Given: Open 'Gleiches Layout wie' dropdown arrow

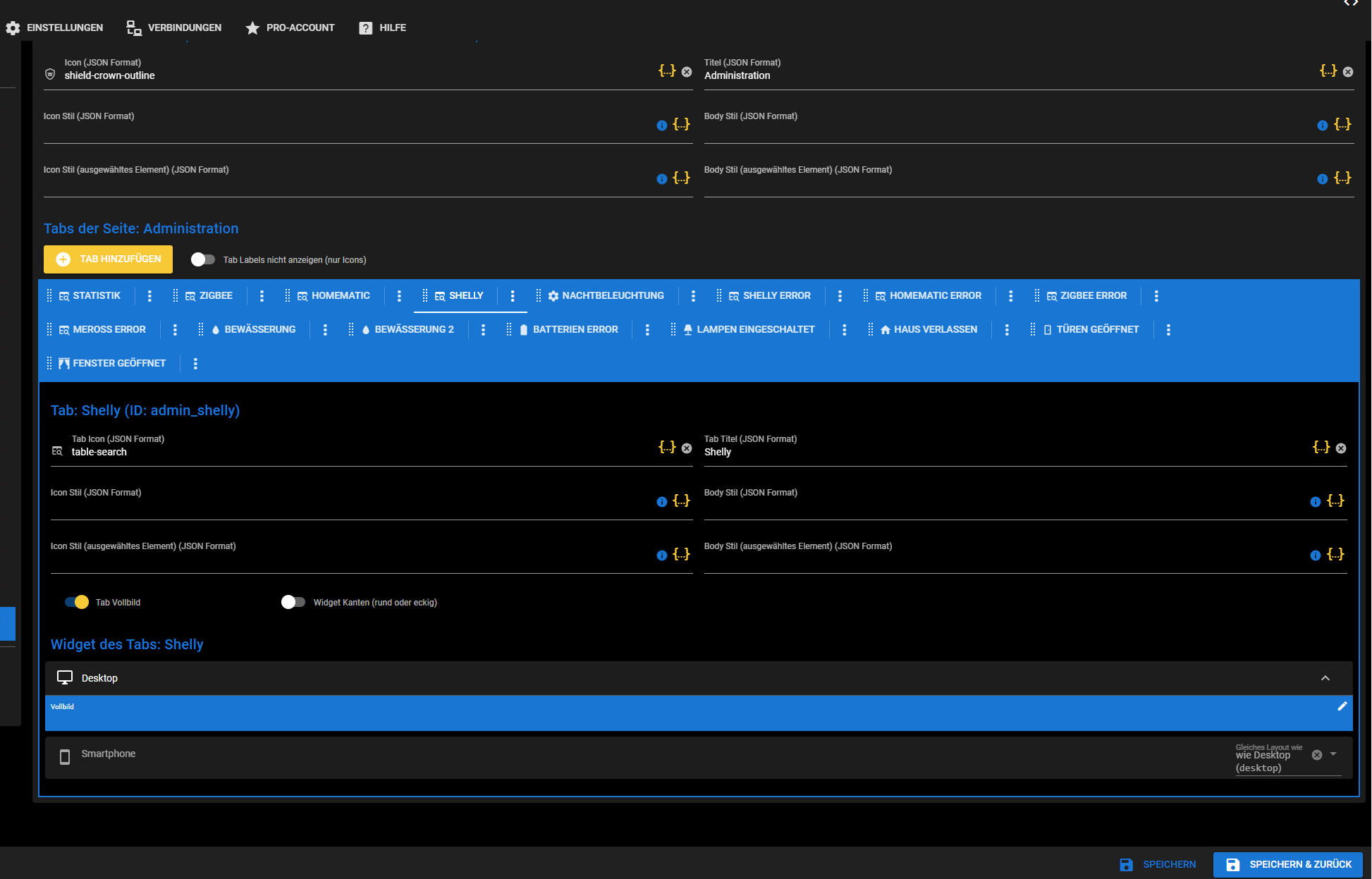Looking at the screenshot, I should point(1333,754).
